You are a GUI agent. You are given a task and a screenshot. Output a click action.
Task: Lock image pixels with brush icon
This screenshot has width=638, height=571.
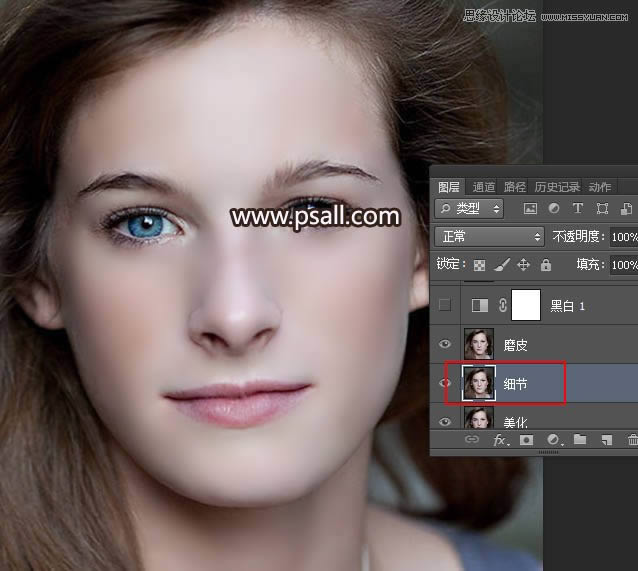(501, 265)
